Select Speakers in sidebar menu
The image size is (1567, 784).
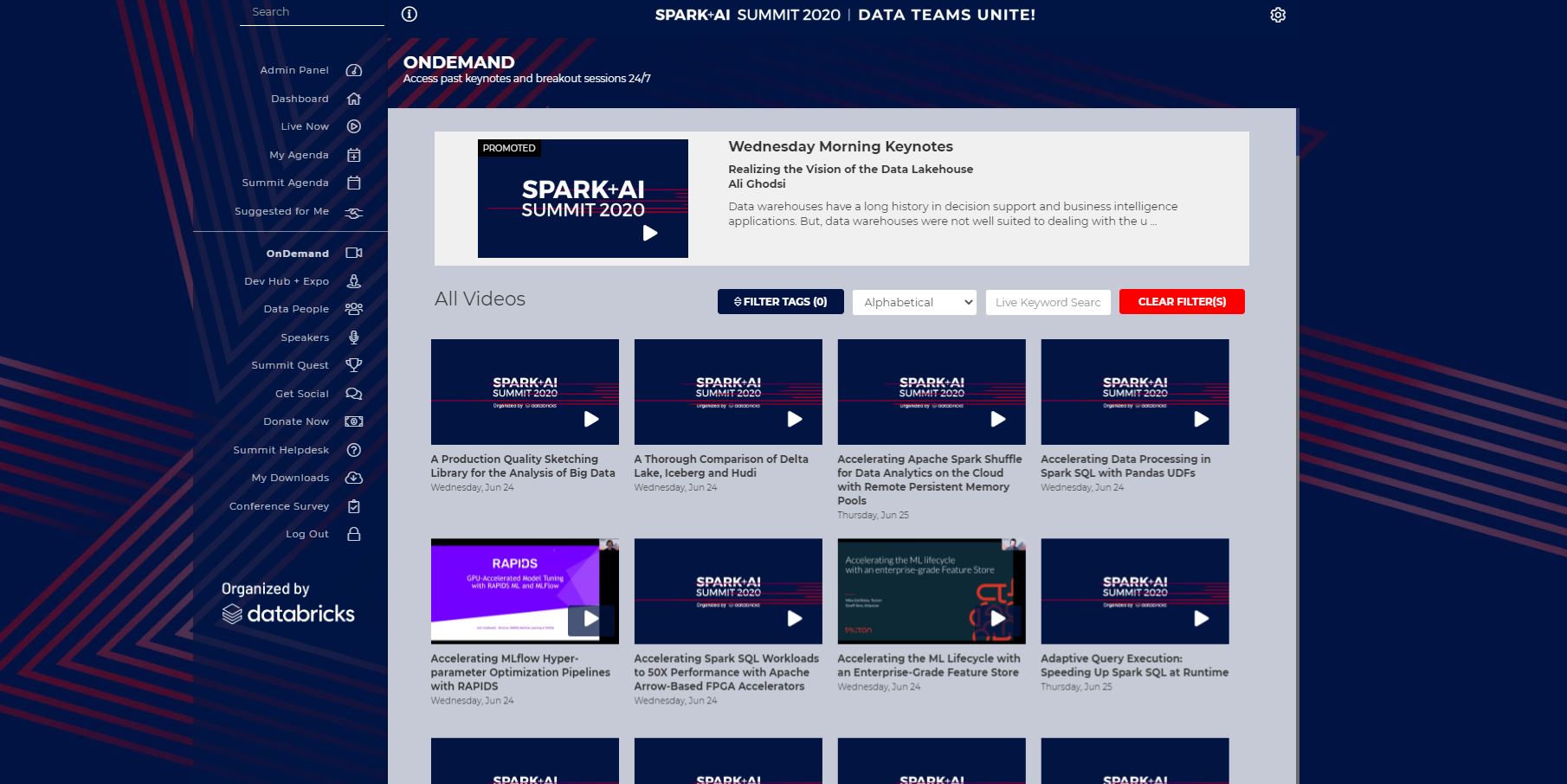pos(305,337)
